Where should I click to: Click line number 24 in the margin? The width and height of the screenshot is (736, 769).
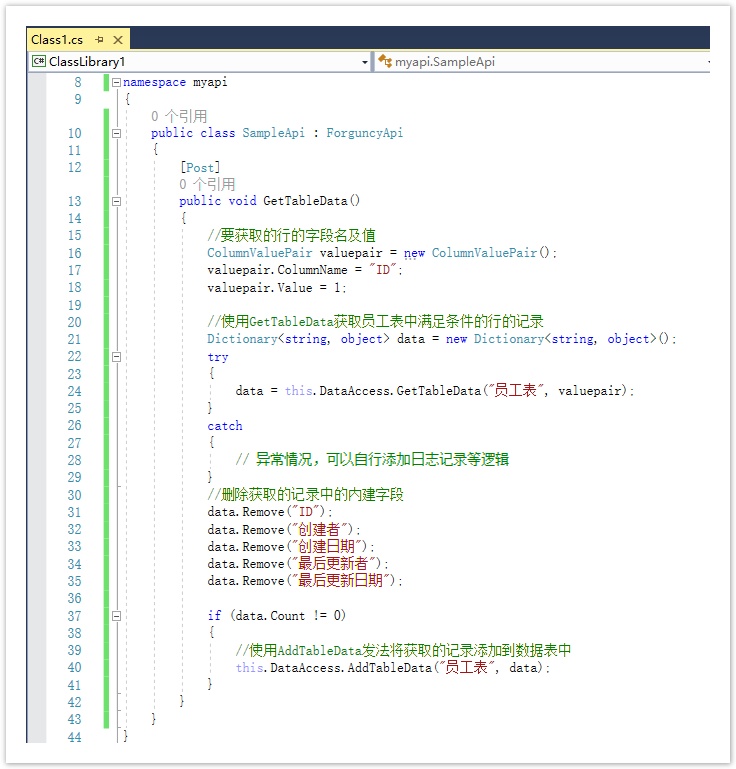75,391
